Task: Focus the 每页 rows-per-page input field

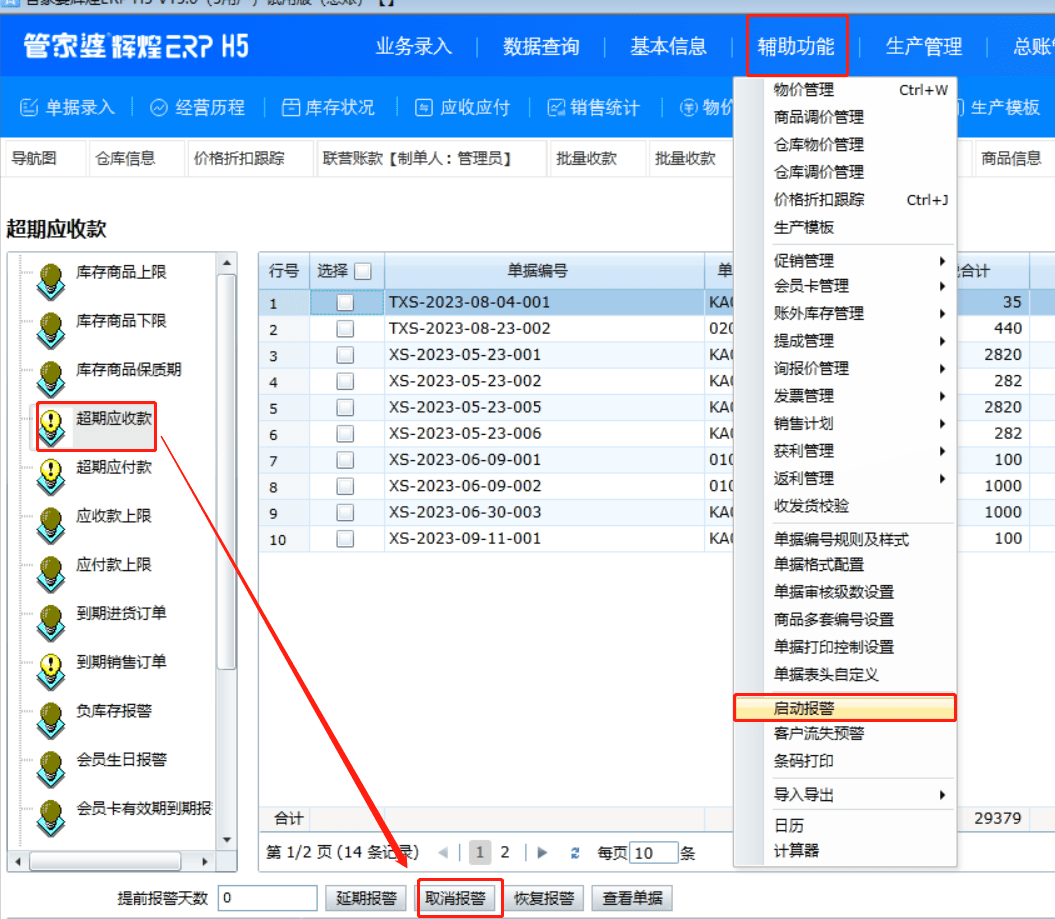Action: tap(653, 853)
